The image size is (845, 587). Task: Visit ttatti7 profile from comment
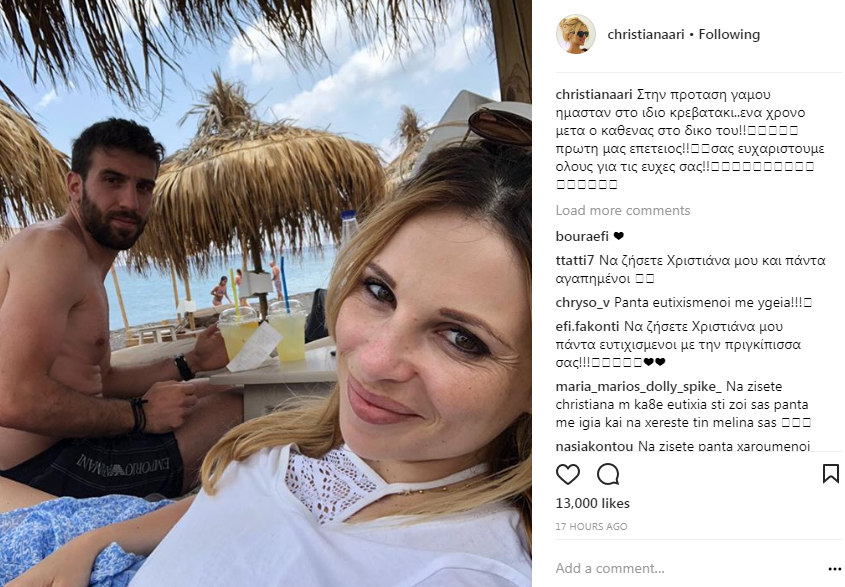click(574, 261)
